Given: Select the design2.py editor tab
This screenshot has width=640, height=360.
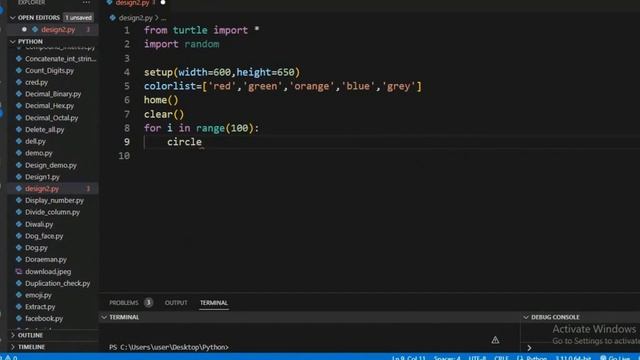Looking at the screenshot, I should pyautogui.click(x=132, y=3).
